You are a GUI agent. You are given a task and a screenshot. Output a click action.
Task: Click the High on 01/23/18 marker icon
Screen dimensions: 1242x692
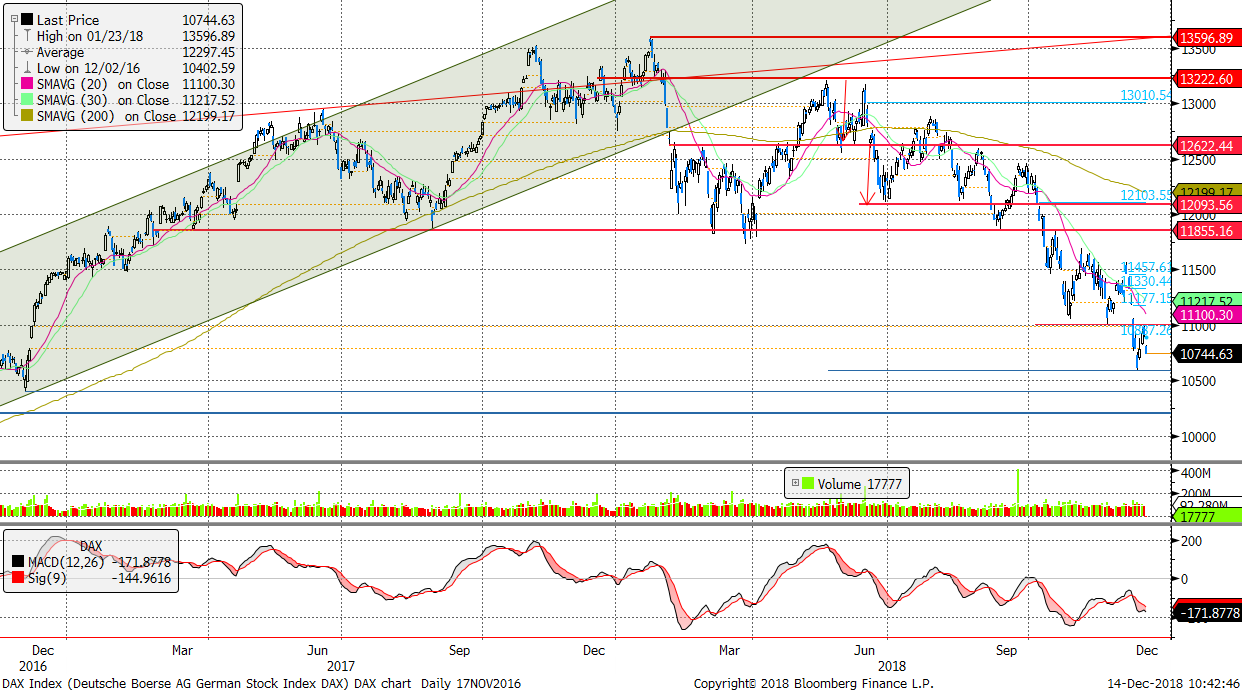26,35
